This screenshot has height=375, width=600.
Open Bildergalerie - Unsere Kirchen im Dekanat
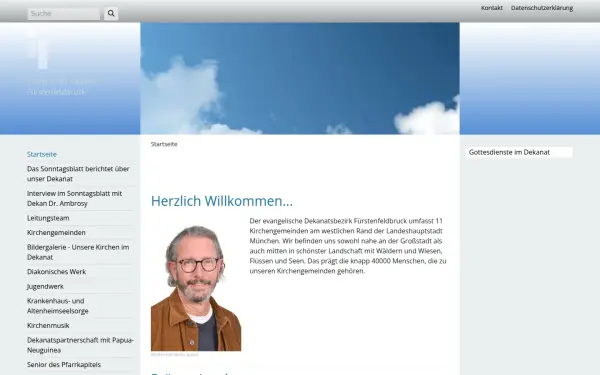click(x=78, y=252)
